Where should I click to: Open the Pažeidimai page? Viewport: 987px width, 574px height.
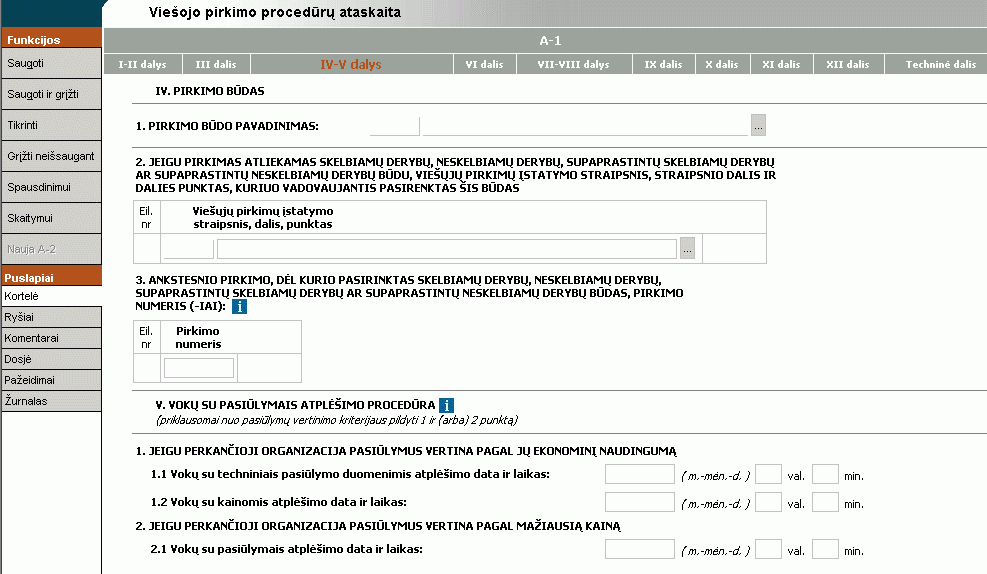point(51,380)
